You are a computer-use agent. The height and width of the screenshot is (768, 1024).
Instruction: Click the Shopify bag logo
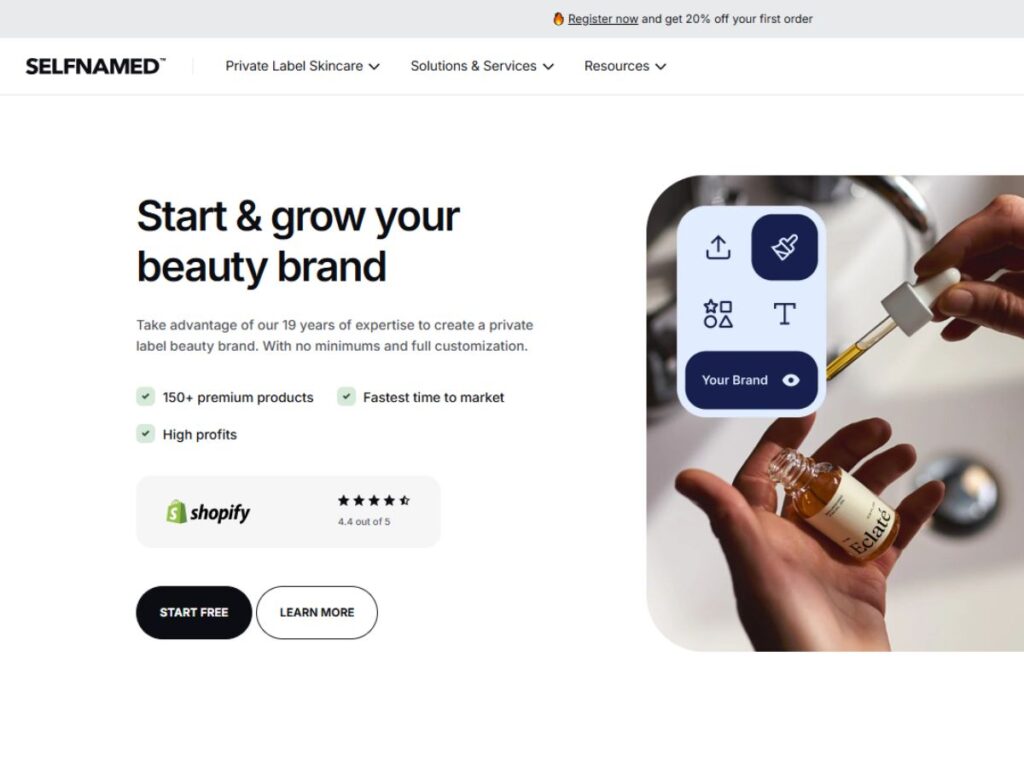[176, 512]
